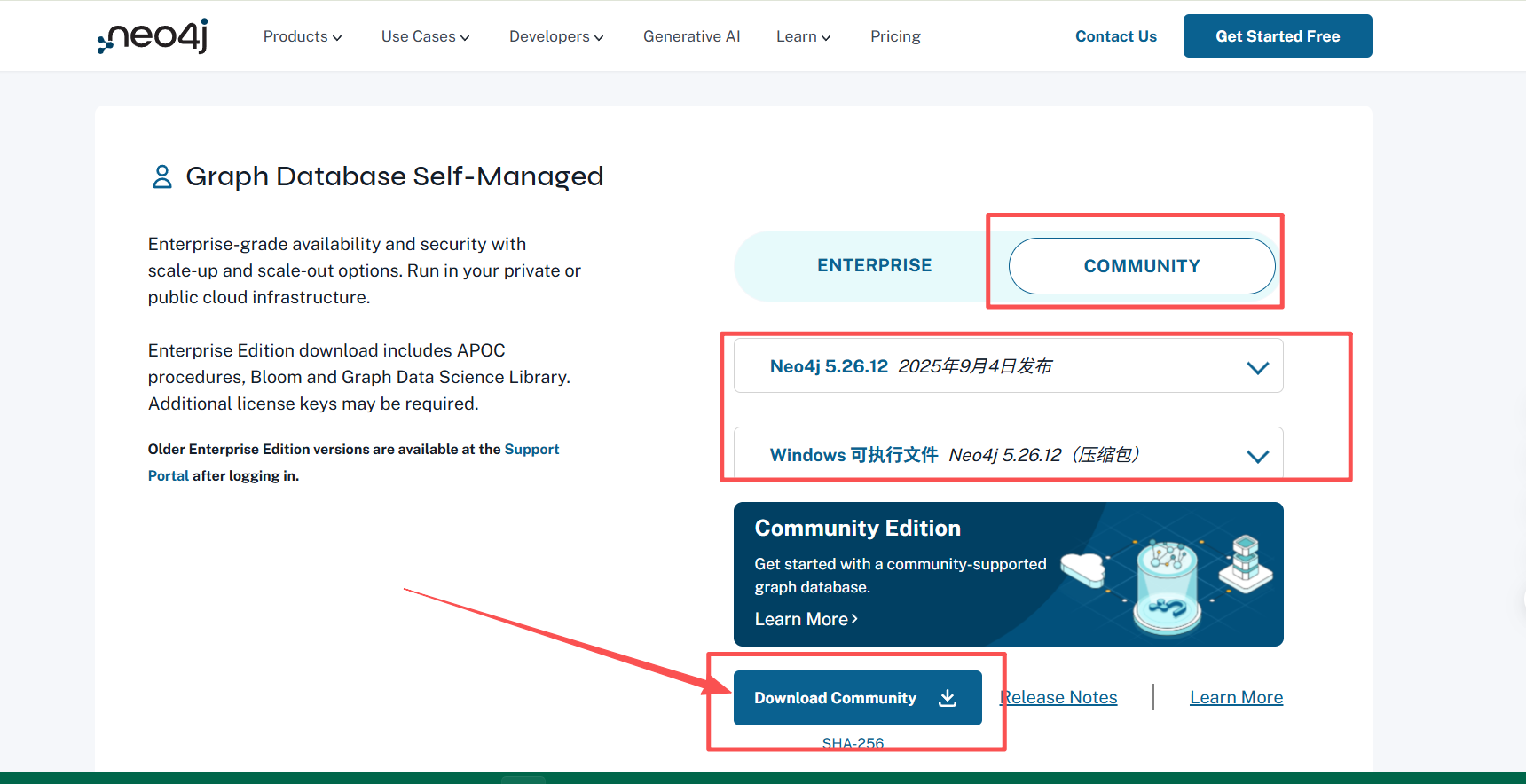Click the Learn chevron arrow
This screenshot has width=1526, height=784.
coord(826,37)
